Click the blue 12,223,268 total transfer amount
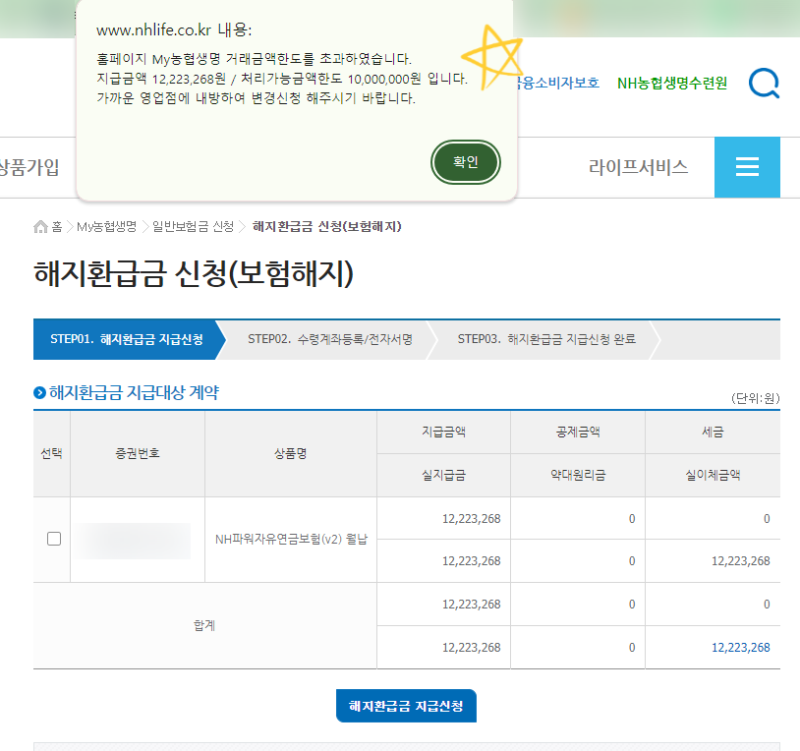This screenshot has width=800, height=751. (x=740, y=647)
